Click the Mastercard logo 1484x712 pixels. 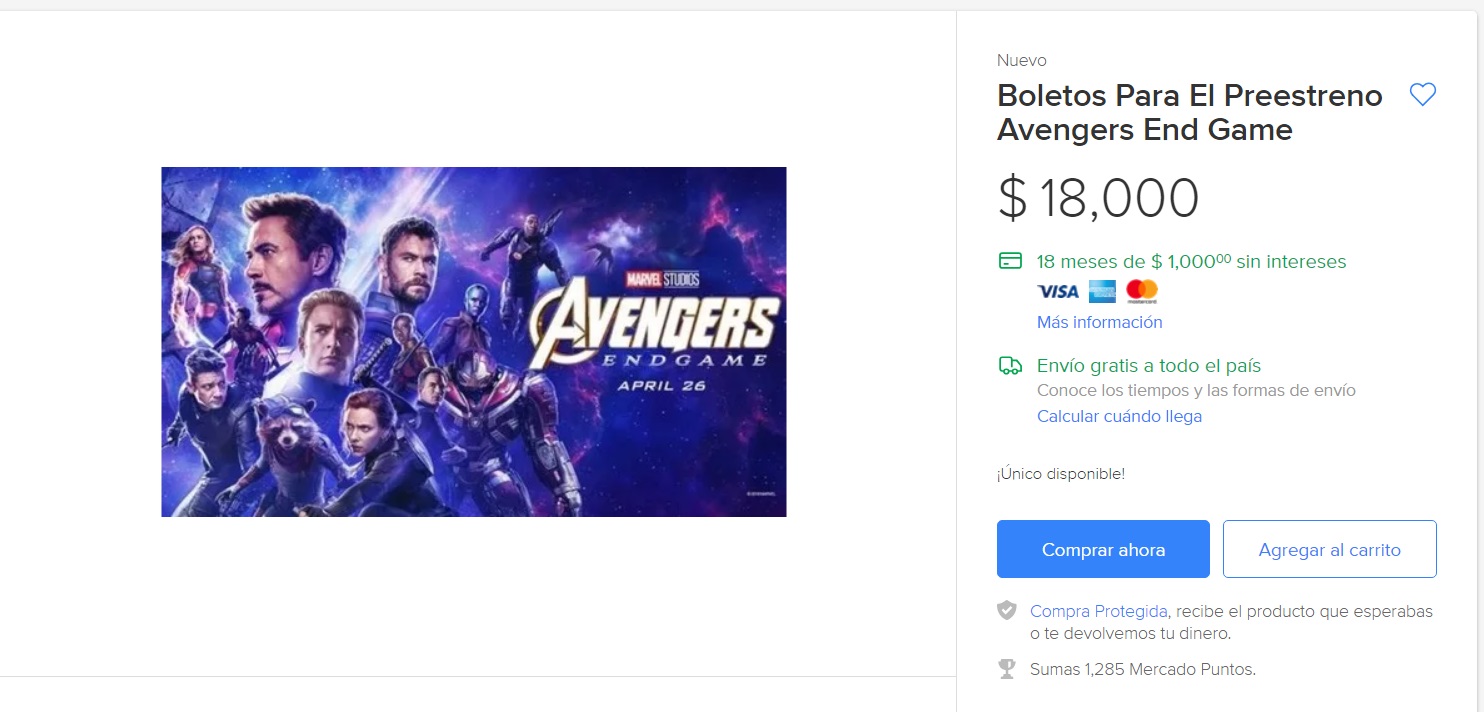click(1141, 292)
